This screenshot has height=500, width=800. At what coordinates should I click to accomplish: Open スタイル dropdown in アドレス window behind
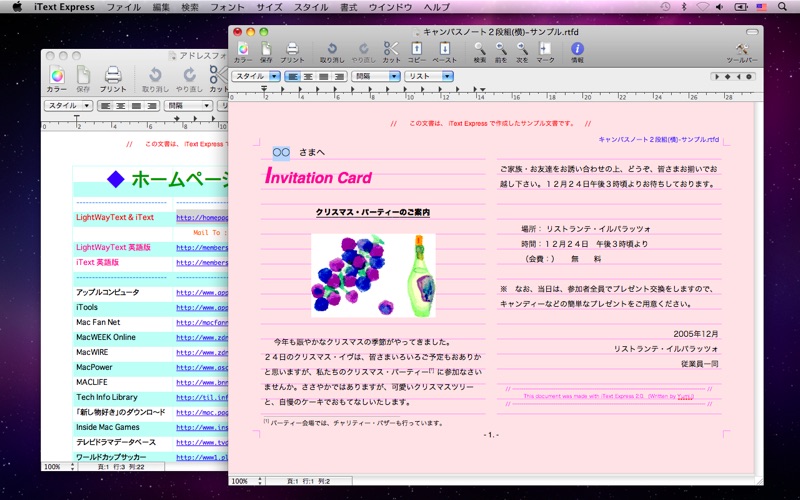[68, 106]
